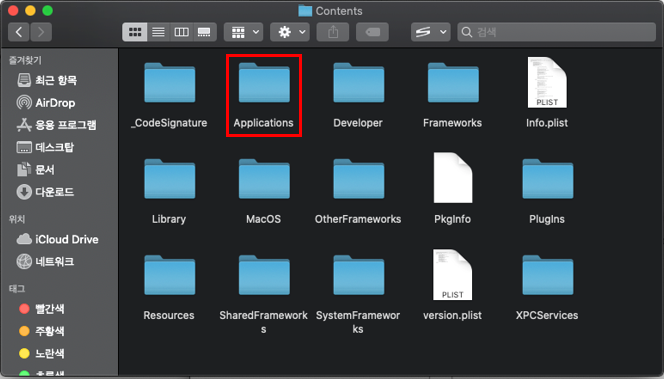The width and height of the screenshot is (664, 379).
Task: Click the yellow minimize window button
Action: tap(30, 11)
